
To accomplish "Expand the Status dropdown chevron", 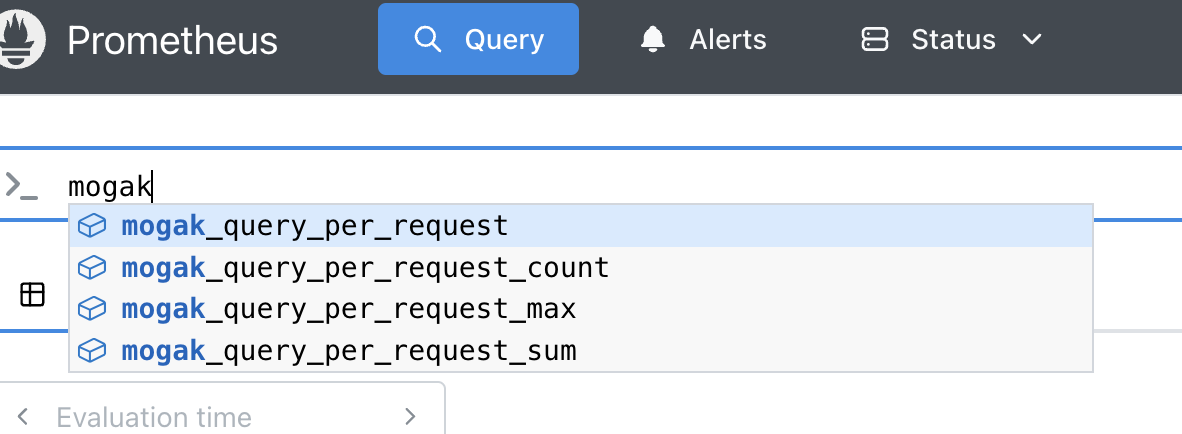I will (1030, 39).
